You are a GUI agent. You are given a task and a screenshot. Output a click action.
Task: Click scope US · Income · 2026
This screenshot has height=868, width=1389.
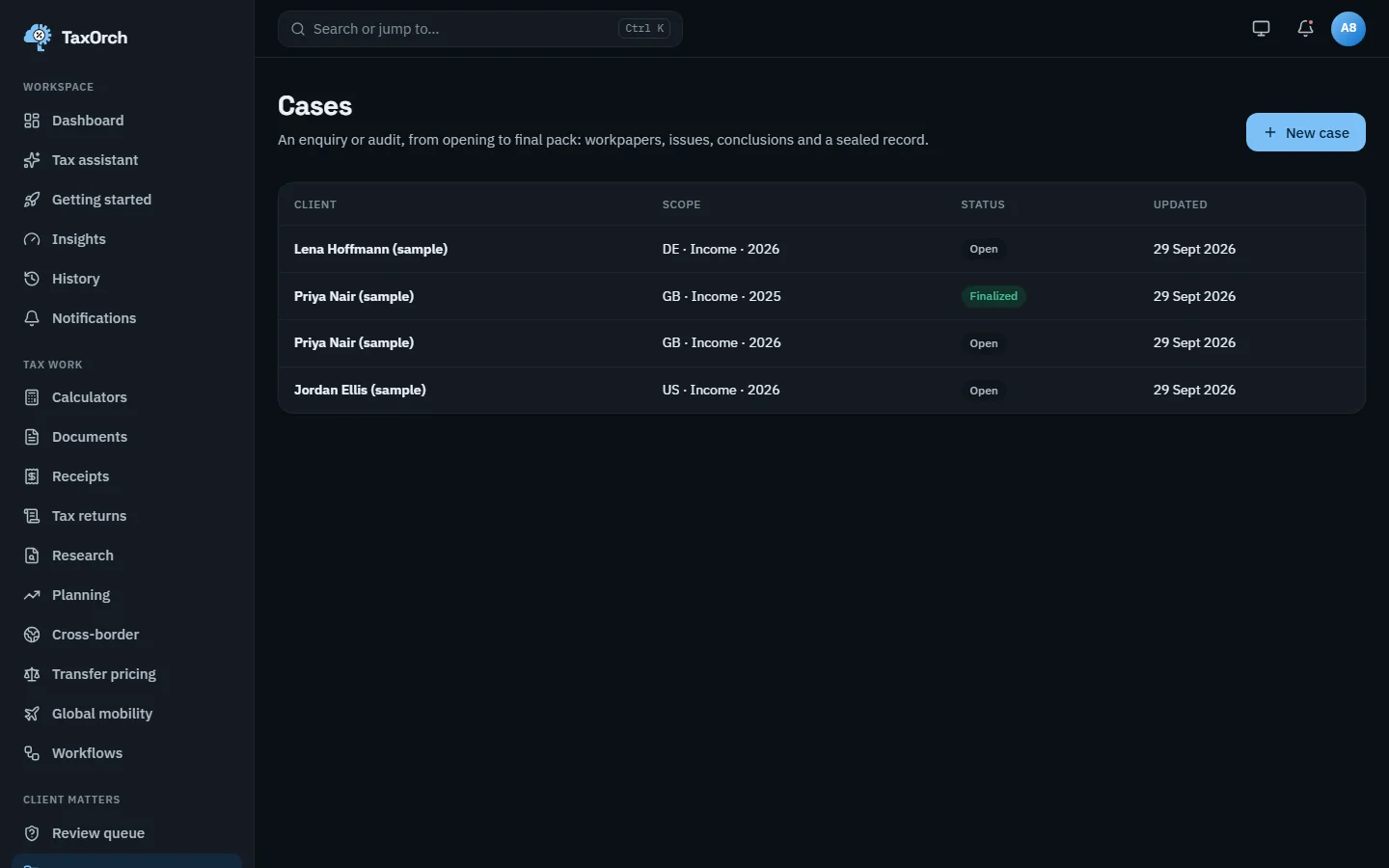click(721, 390)
